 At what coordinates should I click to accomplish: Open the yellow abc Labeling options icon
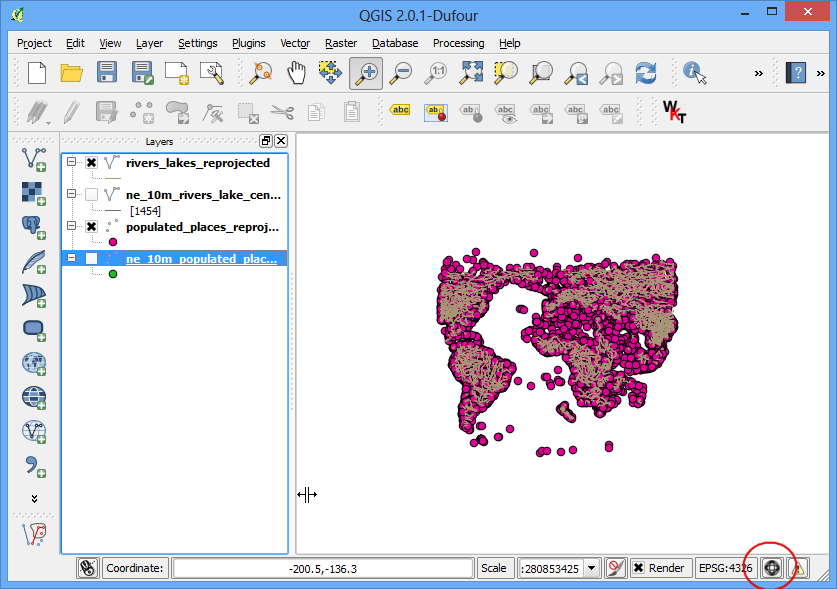pyautogui.click(x=400, y=110)
